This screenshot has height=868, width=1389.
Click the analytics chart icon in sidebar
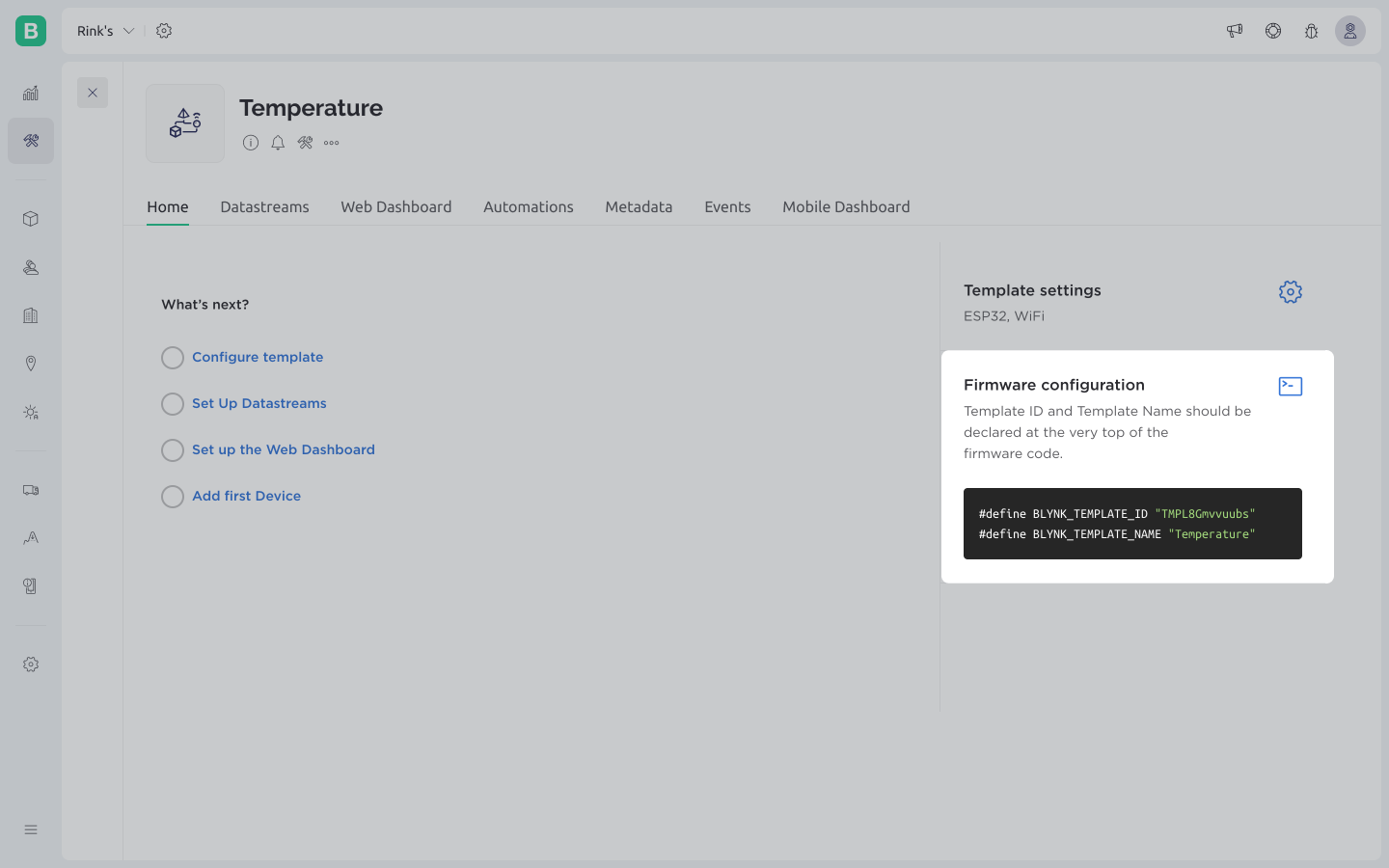point(31,94)
